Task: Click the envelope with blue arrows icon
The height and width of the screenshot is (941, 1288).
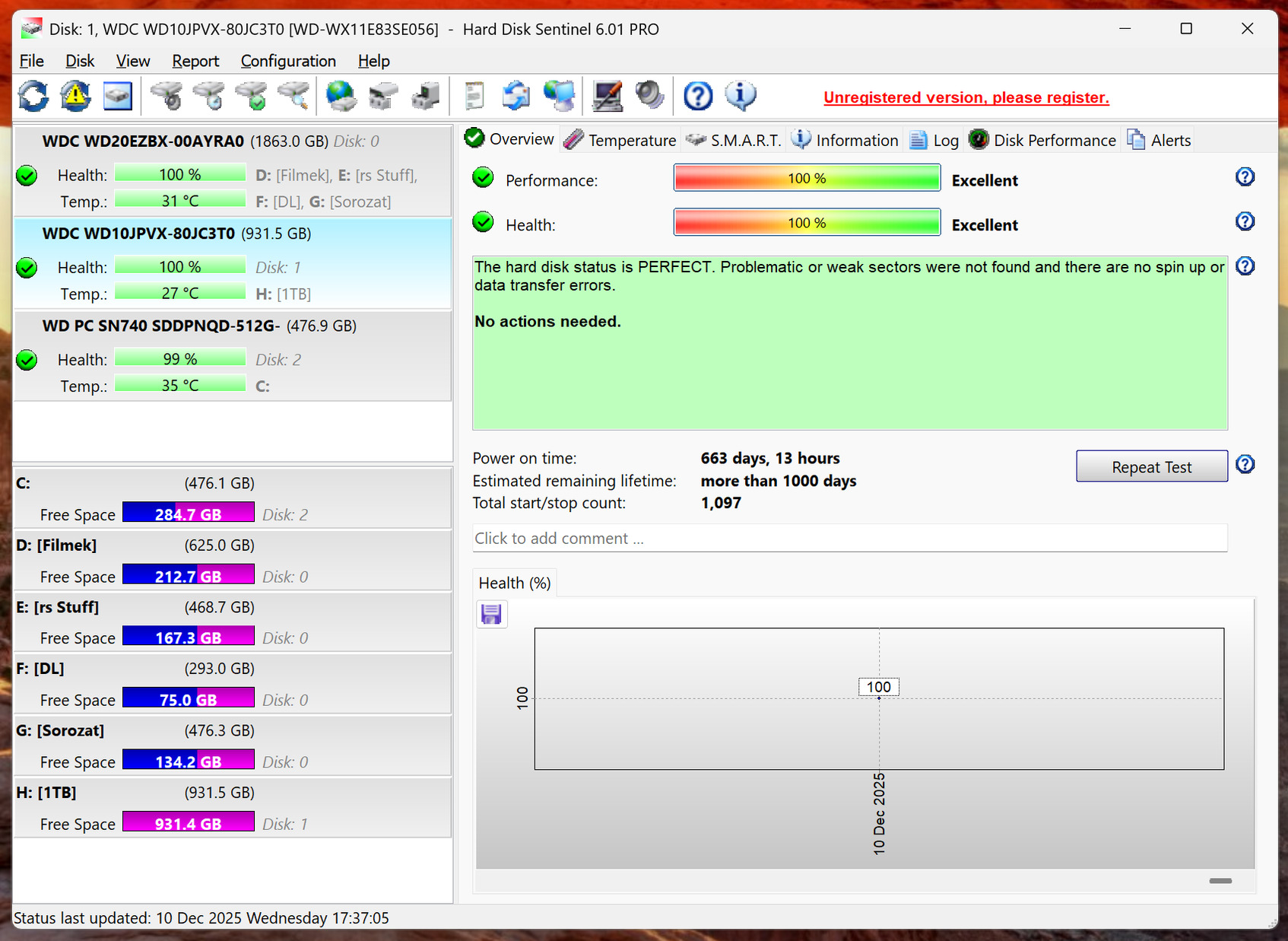Action: tap(516, 96)
